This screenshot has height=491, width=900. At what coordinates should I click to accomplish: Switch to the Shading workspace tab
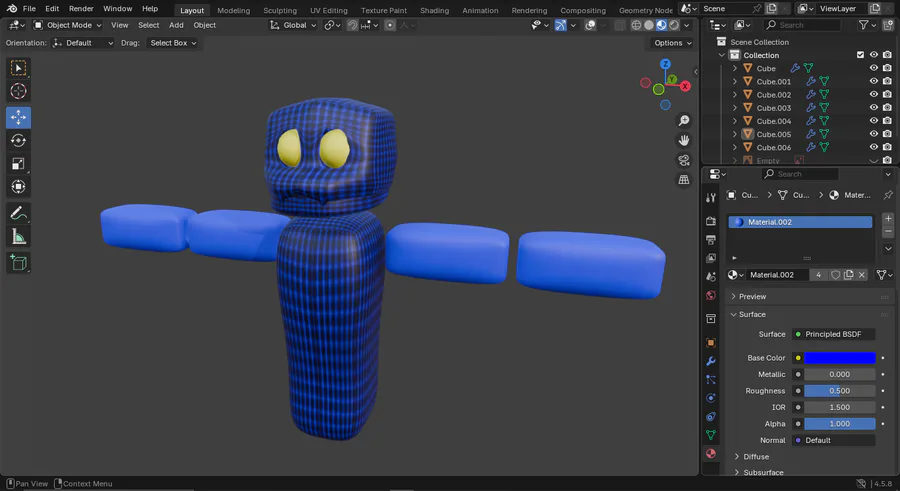(x=435, y=10)
